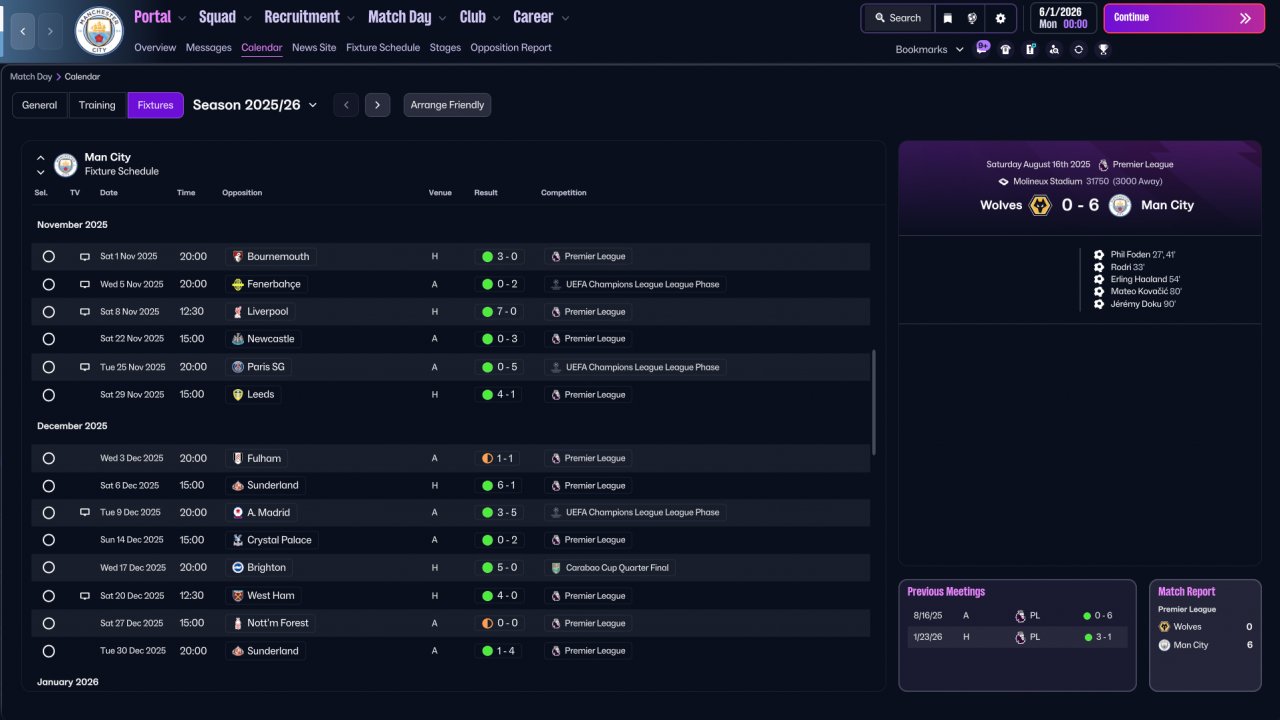The height and width of the screenshot is (720, 1280).
Task: Click the Match Day breadcrumb link
Action: 31,77
